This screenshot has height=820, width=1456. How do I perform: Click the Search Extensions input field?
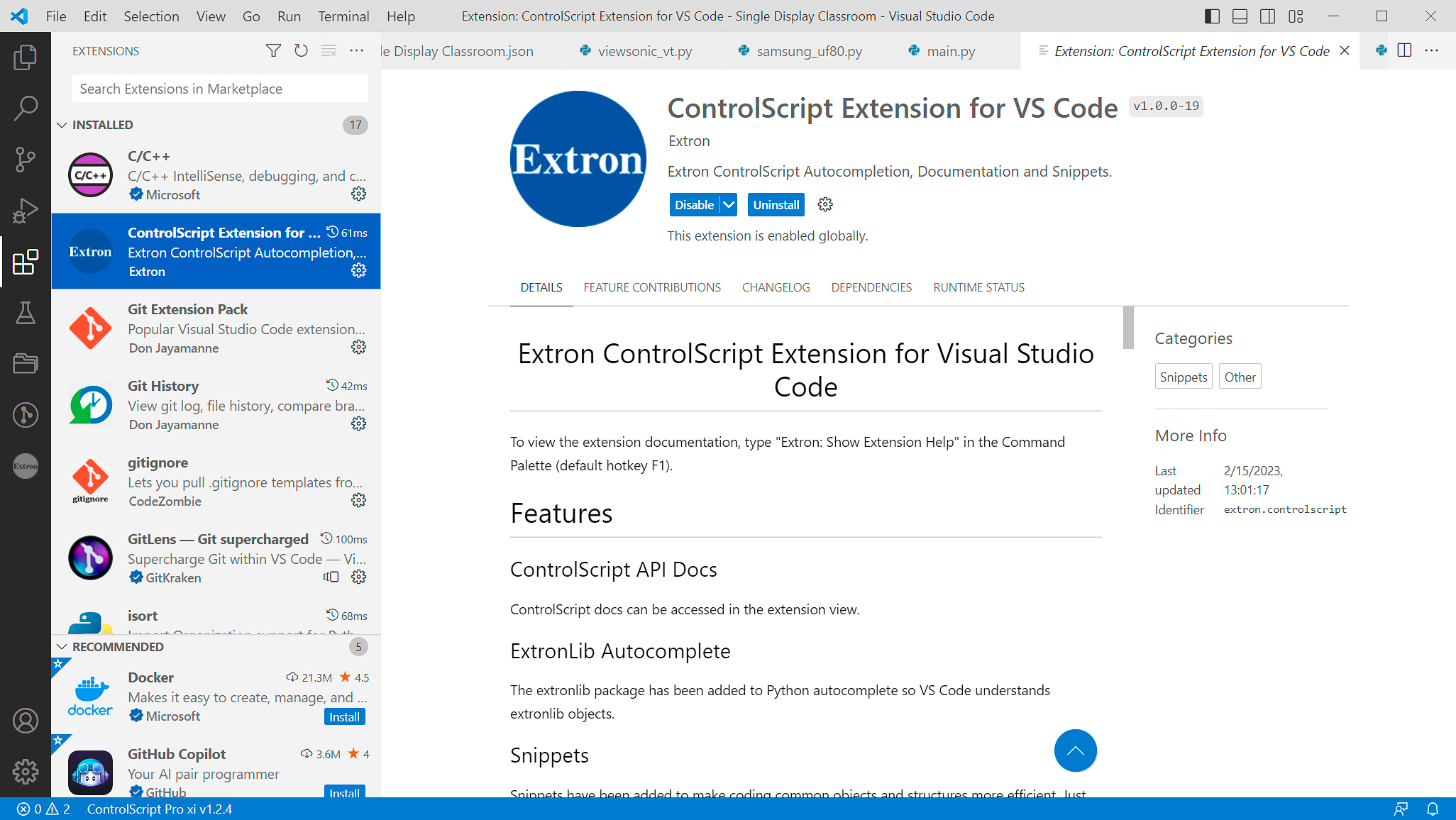coord(220,89)
